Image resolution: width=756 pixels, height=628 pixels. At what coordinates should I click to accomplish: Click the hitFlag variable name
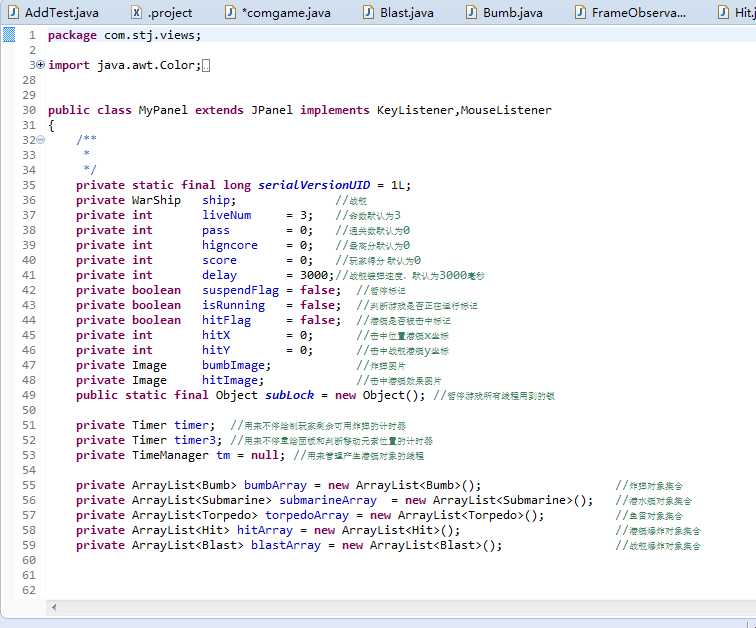point(227,320)
